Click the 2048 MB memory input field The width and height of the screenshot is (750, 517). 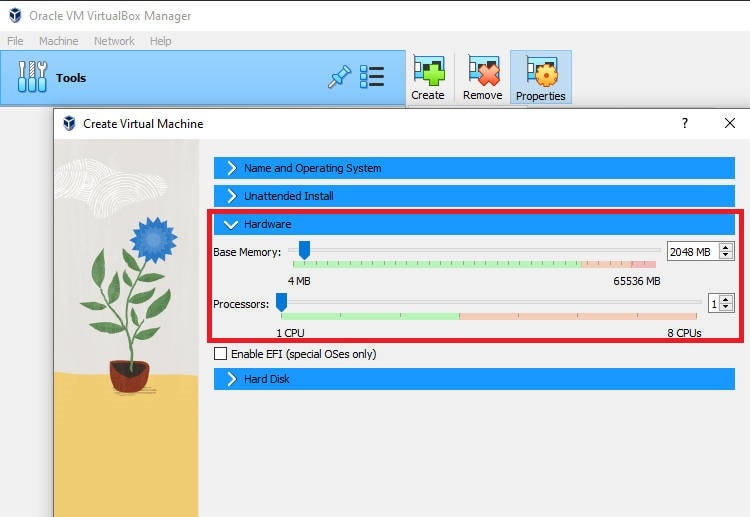[x=693, y=252]
